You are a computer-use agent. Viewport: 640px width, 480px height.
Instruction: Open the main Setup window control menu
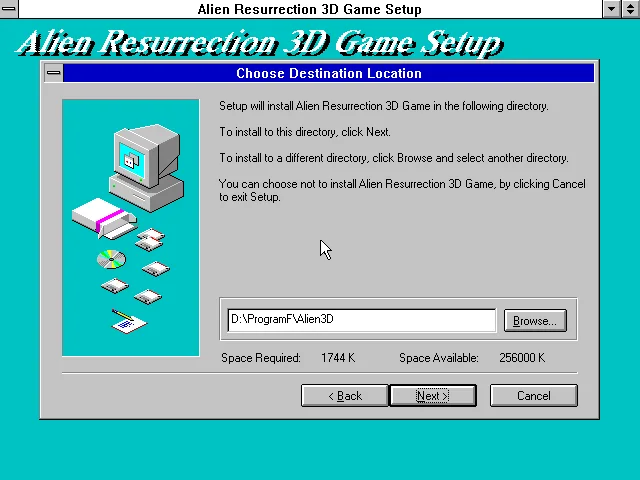(9, 9)
